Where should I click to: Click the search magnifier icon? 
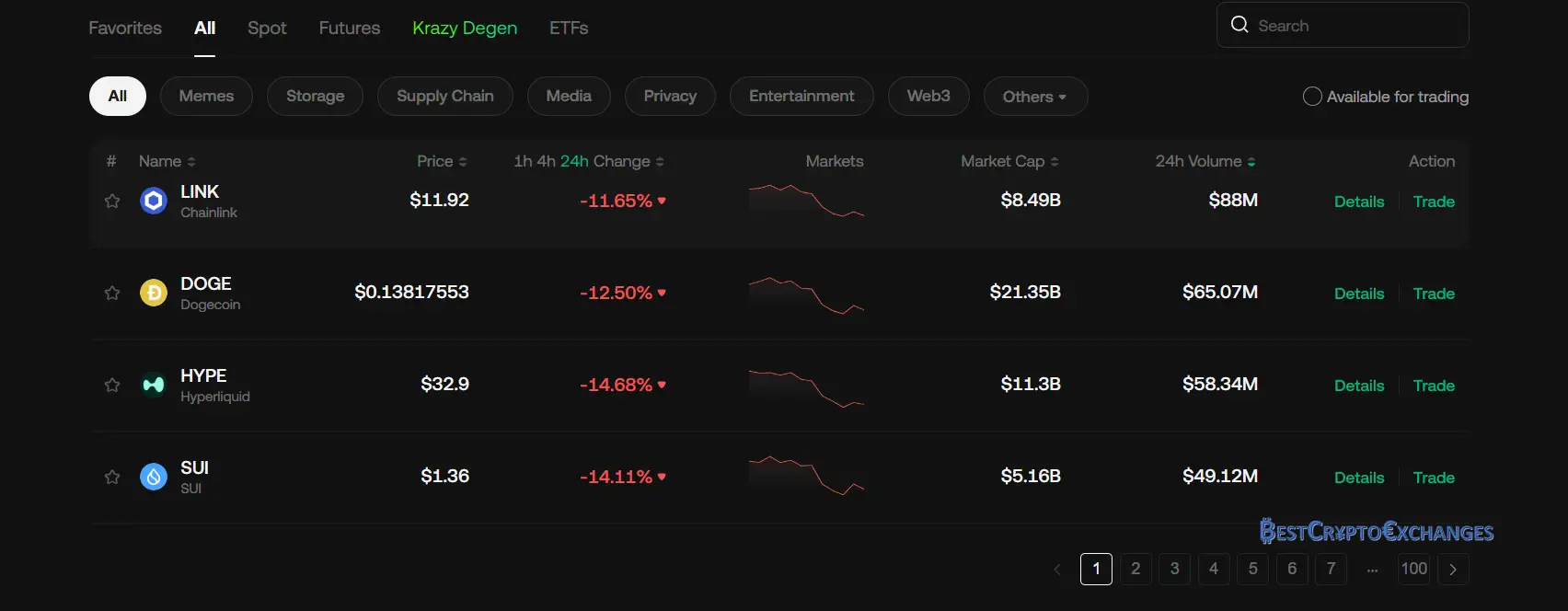pyautogui.click(x=1239, y=25)
